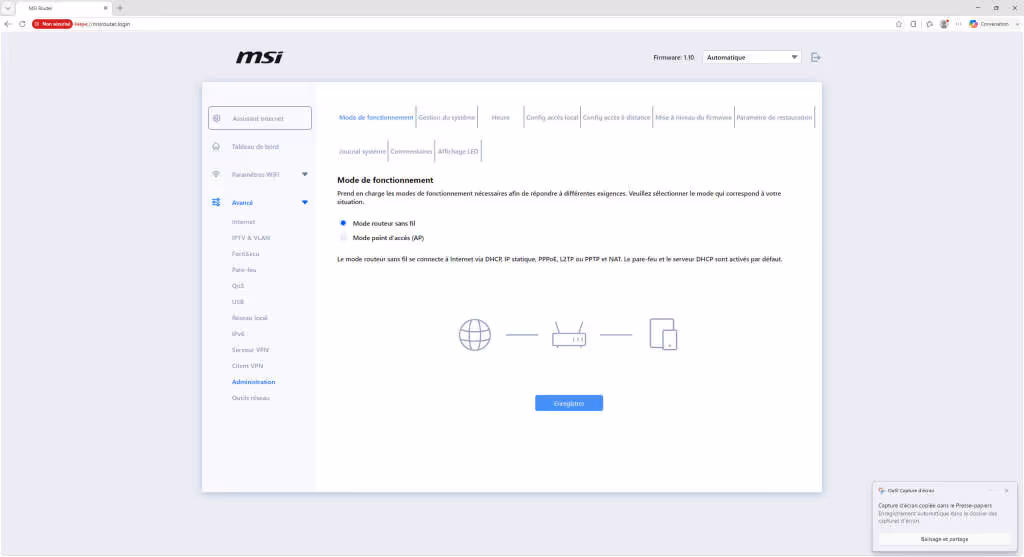
Task: Switch to the Gestion du système tab
Action: pyautogui.click(x=447, y=118)
